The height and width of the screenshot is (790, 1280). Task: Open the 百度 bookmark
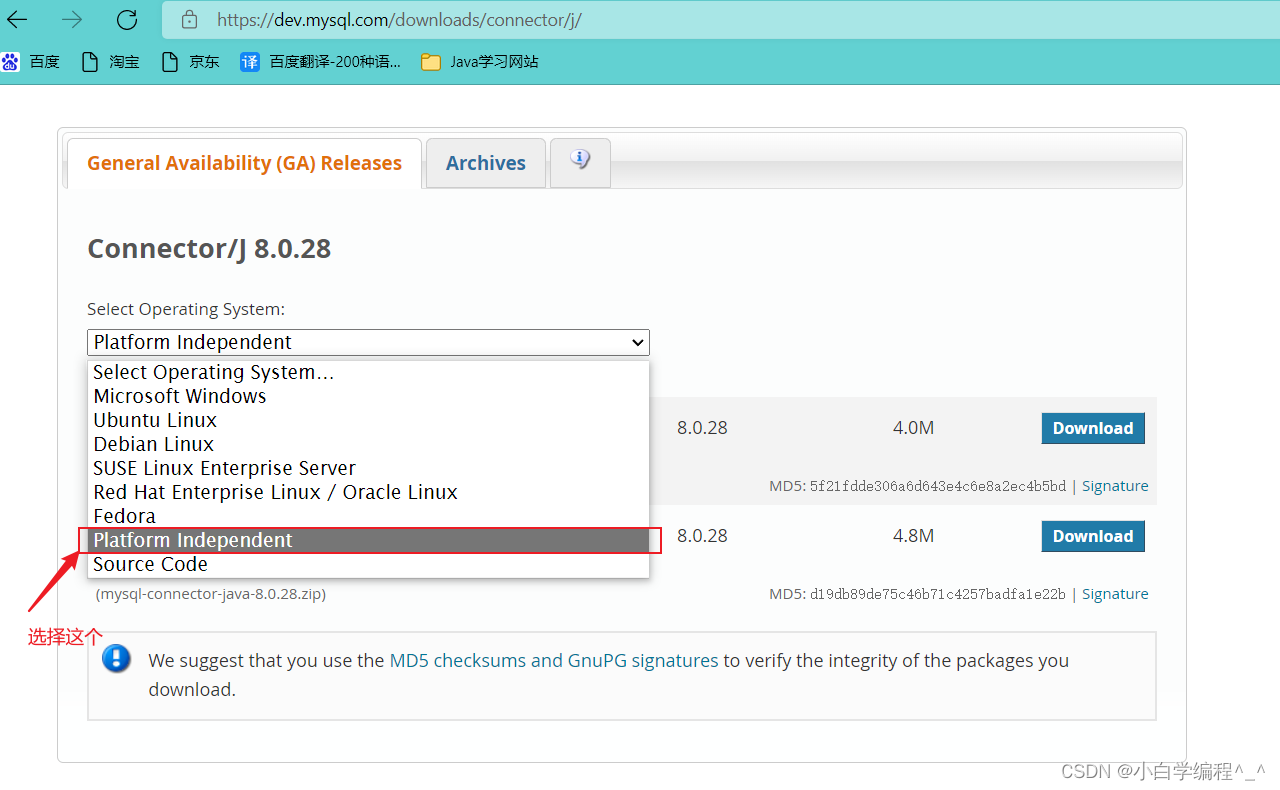31,62
